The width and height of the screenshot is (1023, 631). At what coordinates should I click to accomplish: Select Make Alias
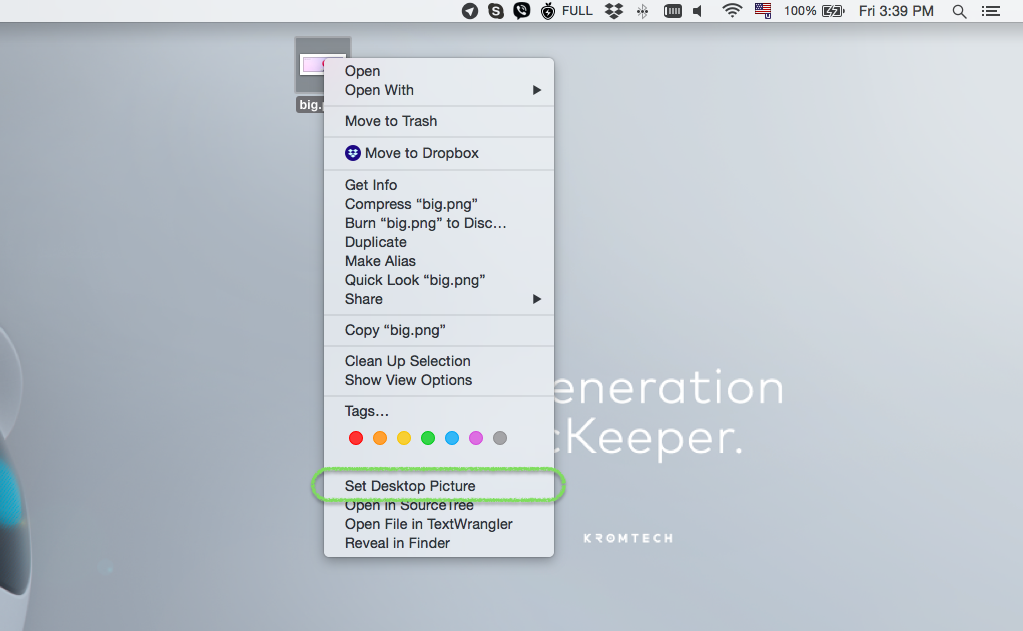(x=438, y=261)
